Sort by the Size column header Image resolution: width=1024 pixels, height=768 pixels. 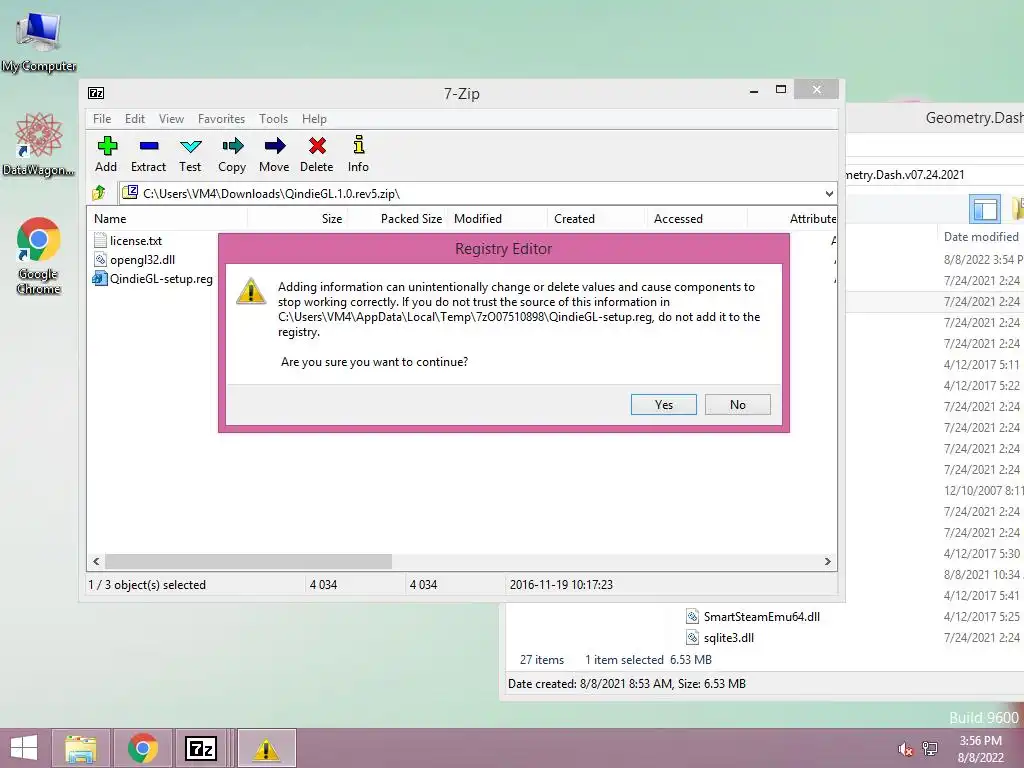(x=297, y=219)
